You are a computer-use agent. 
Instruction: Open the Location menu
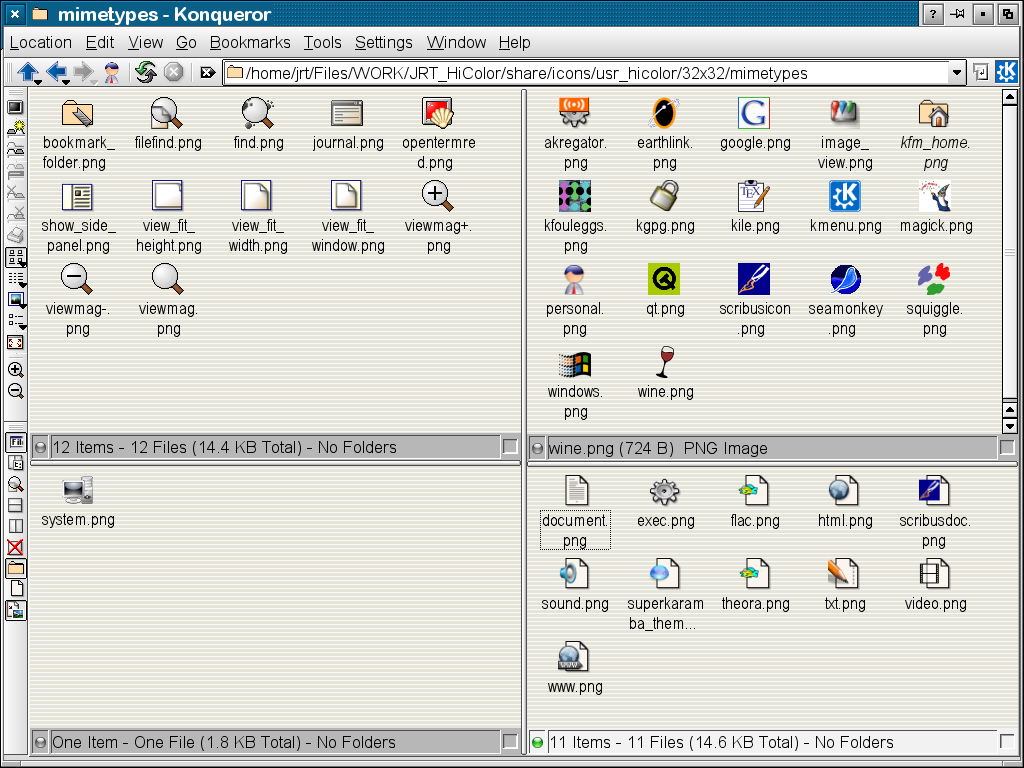[40, 42]
